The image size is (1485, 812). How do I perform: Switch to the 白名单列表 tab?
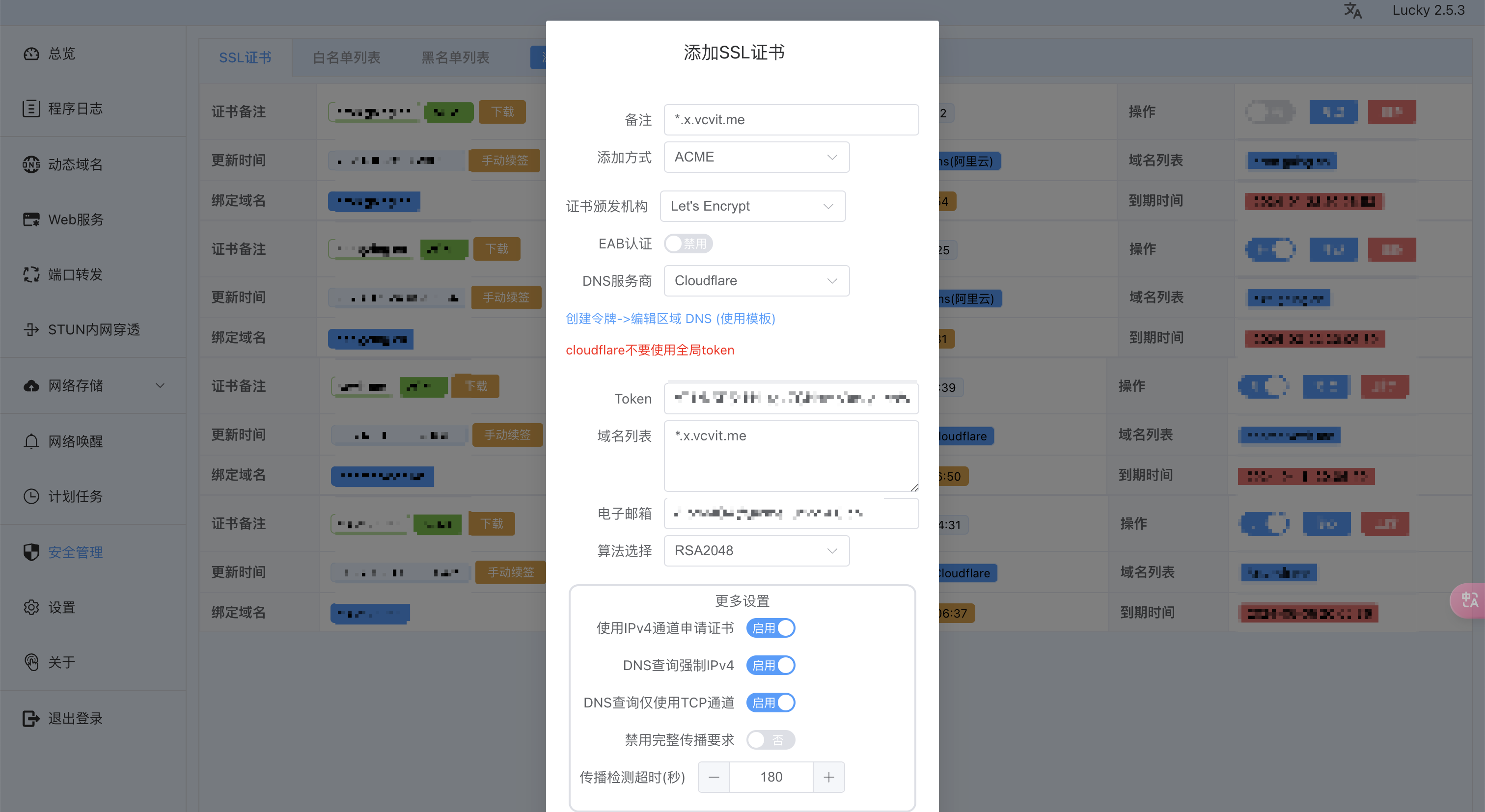[x=347, y=57]
